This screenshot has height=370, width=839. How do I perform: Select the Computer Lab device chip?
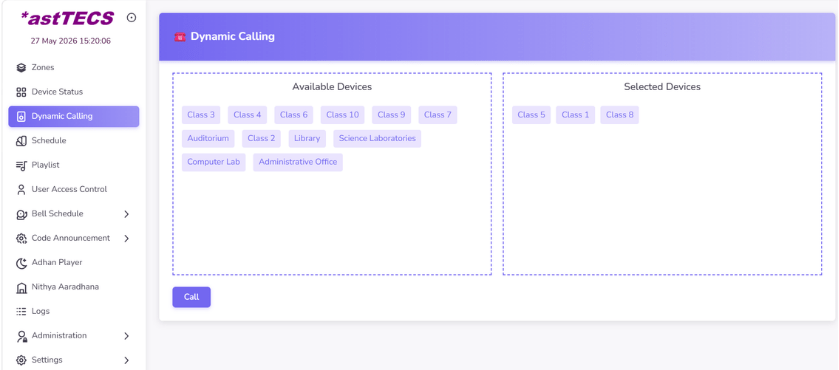tap(213, 162)
